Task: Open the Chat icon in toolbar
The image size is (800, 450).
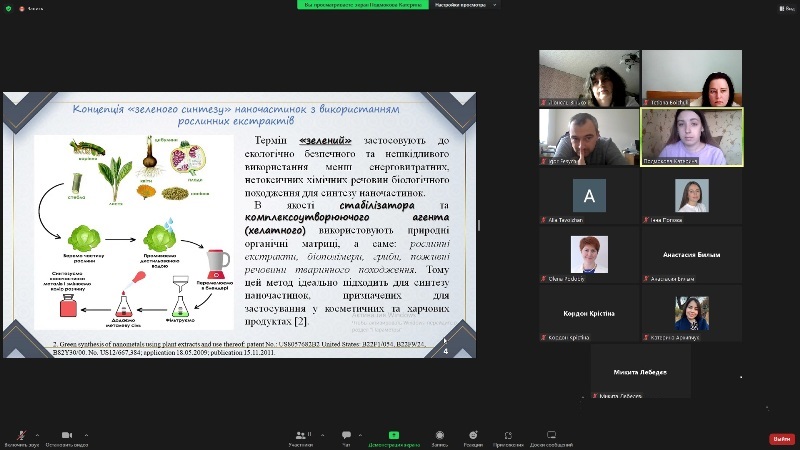Action: 346,435
